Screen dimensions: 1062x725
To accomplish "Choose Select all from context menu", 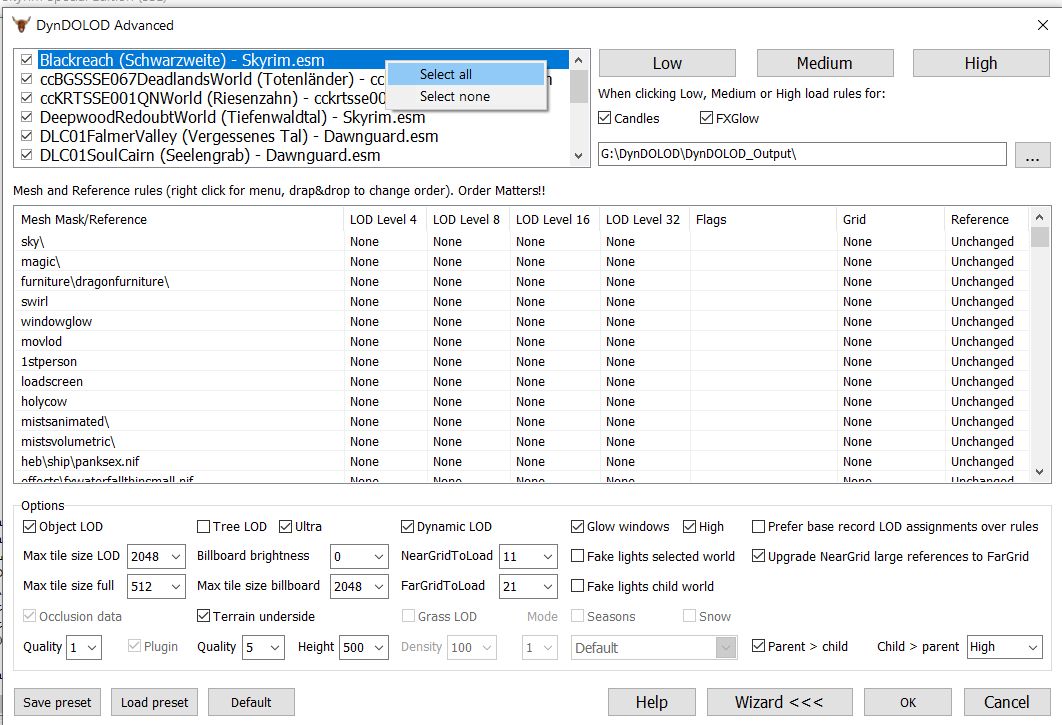I will [465, 74].
